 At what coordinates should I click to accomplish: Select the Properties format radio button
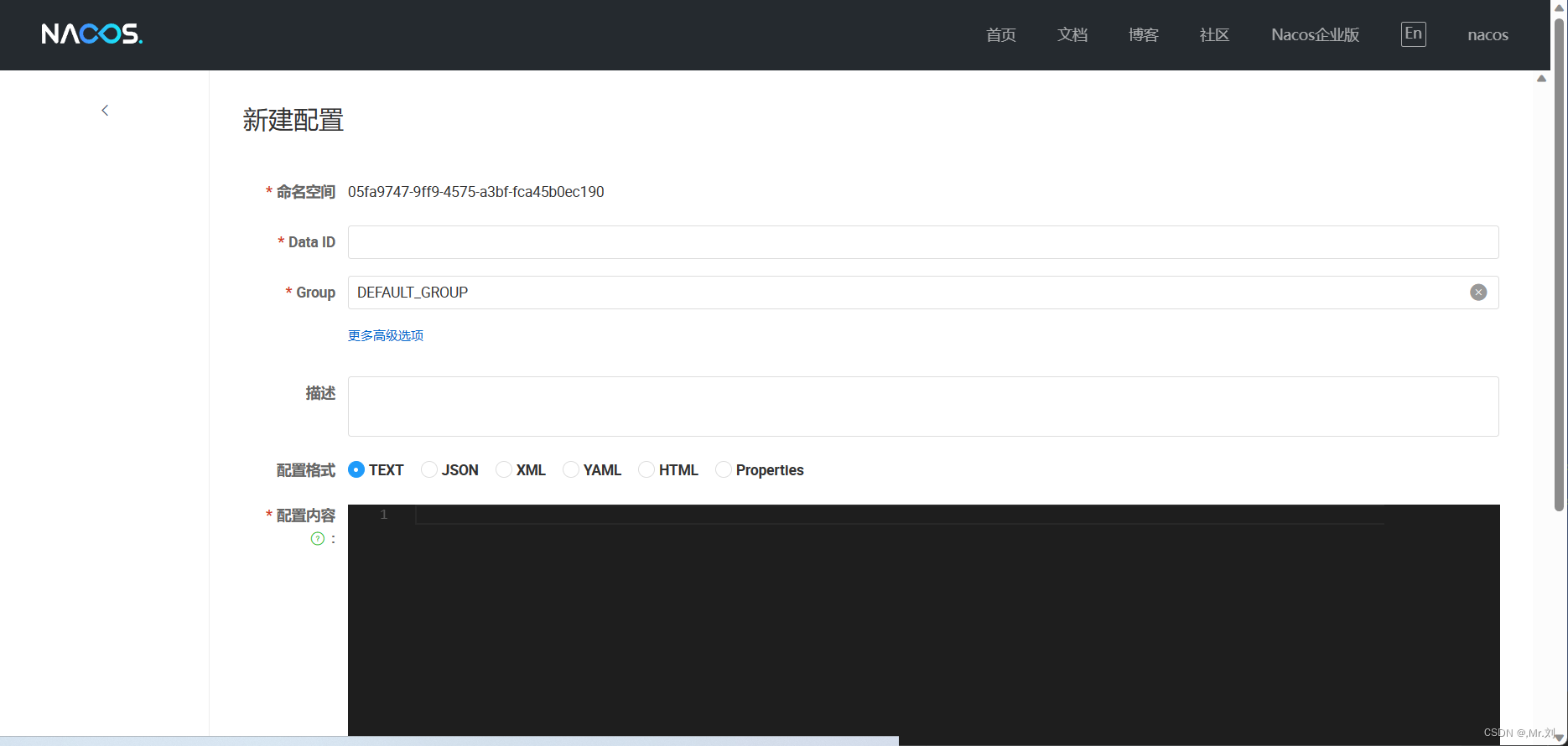[724, 469]
